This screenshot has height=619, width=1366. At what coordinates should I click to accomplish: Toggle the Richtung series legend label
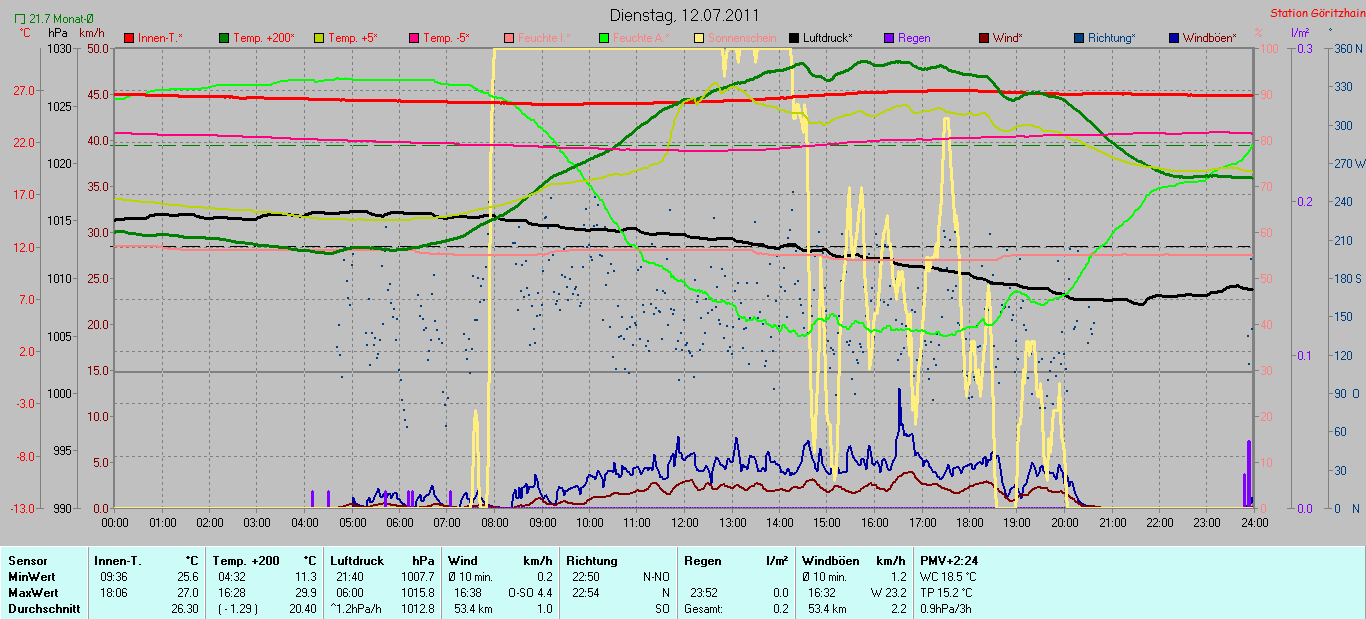tap(1111, 38)
